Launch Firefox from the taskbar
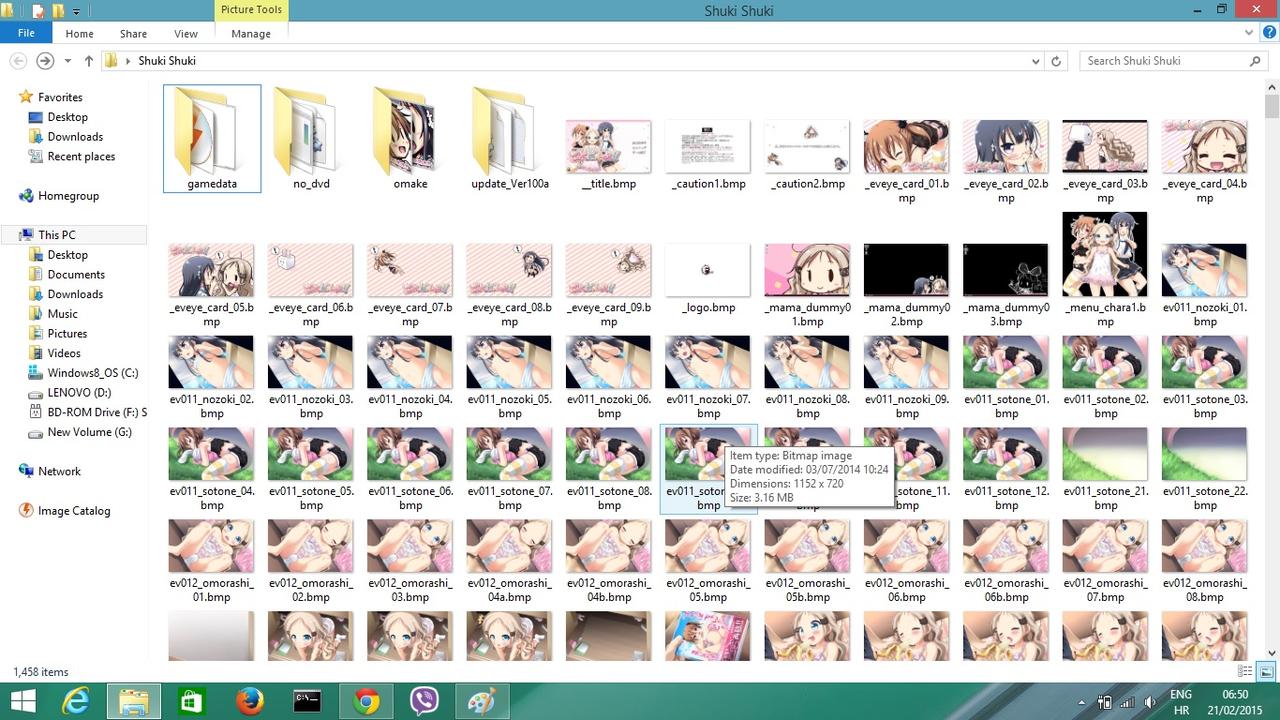This screenshot has height=720, width=1280. (249, 702)
